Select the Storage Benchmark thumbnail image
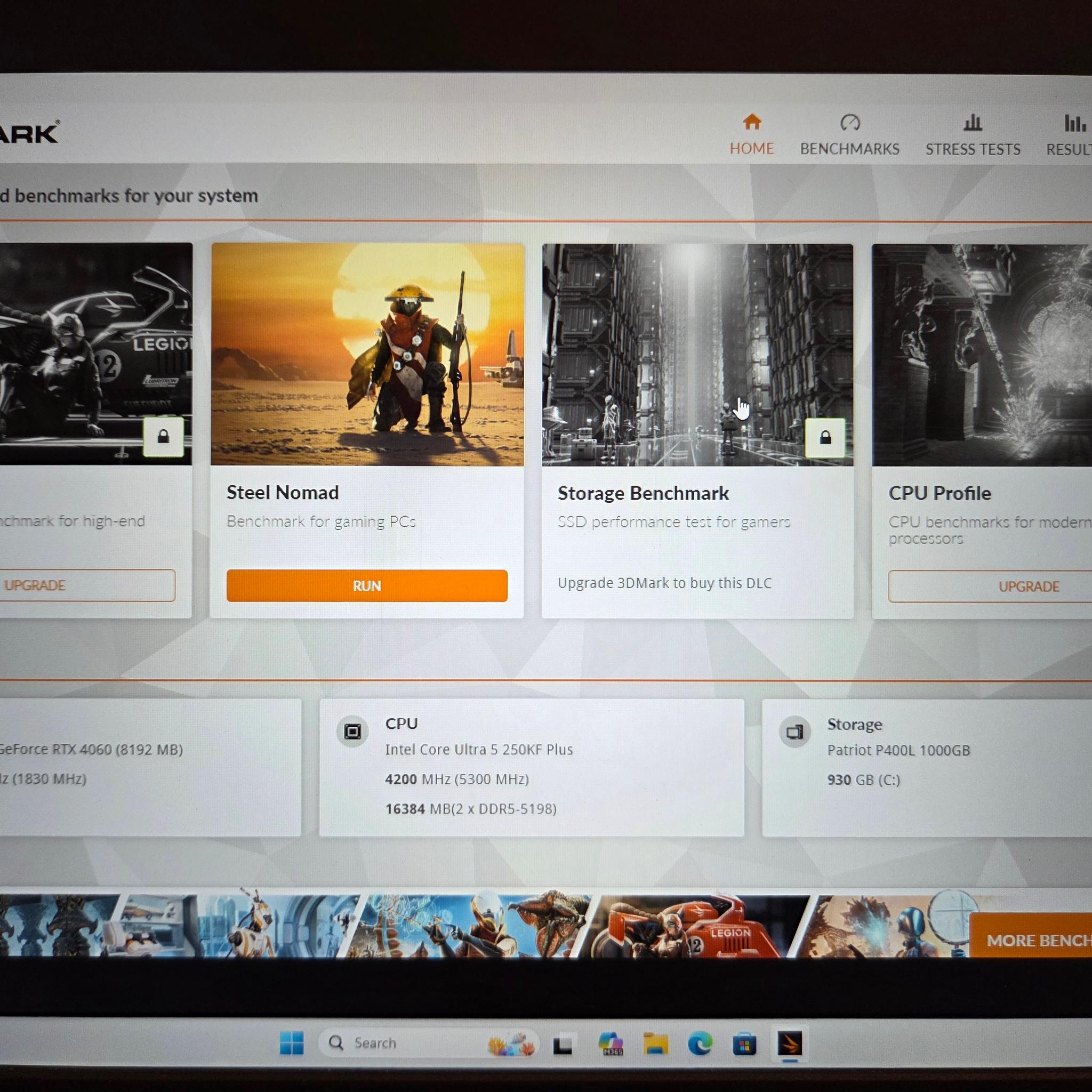This screenshot has width=1092, height=1092. 697,355
